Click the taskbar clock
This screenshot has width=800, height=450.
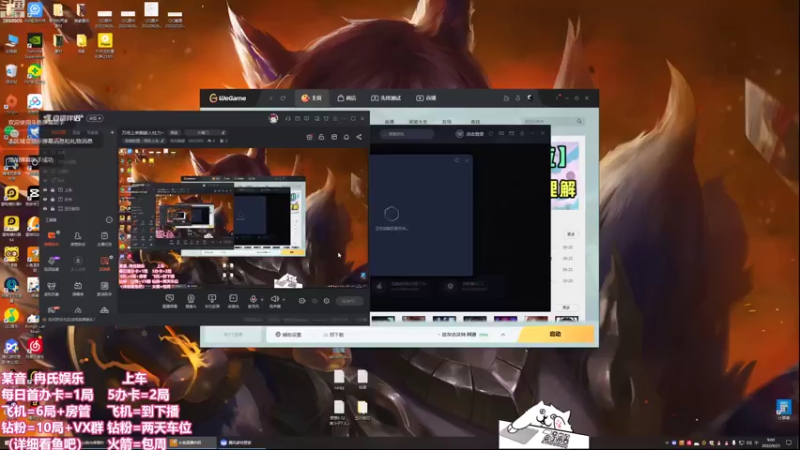coord(770,442)
